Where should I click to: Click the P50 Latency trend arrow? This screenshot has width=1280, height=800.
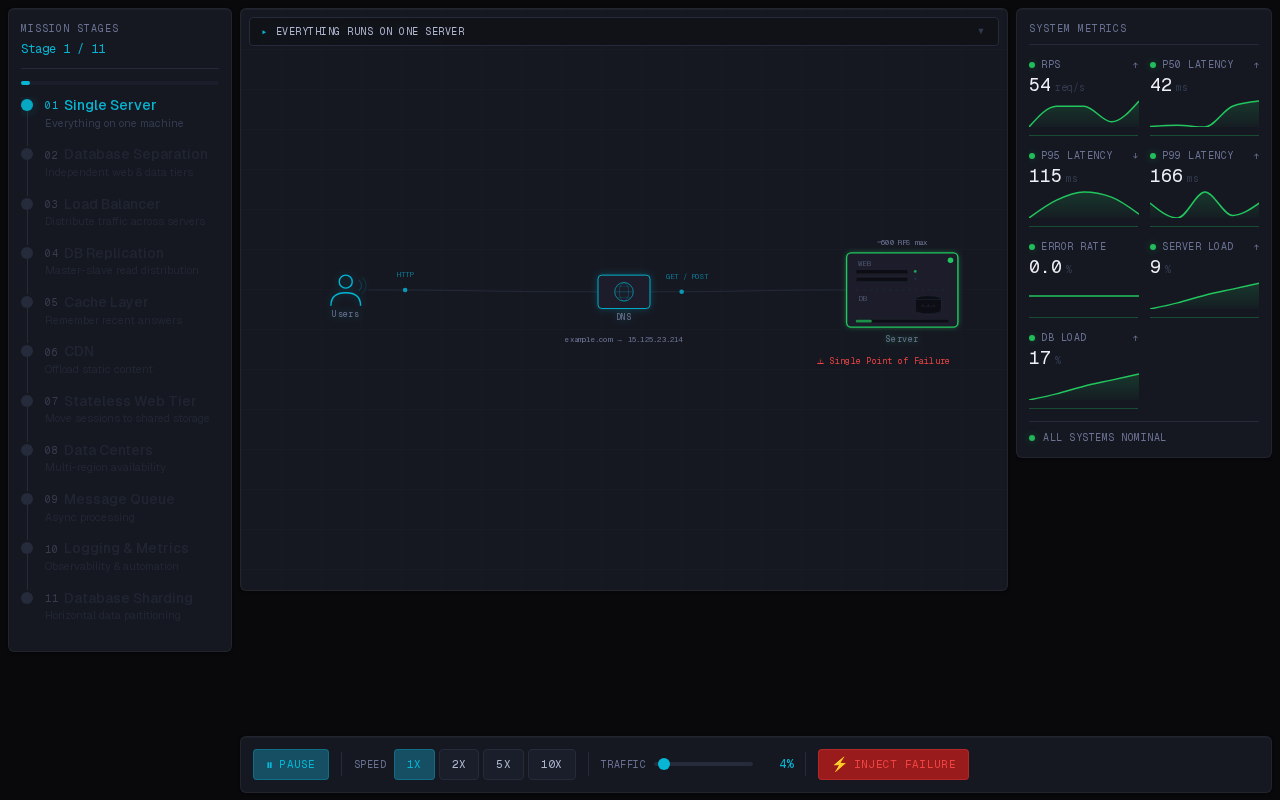pos(1256,65)
